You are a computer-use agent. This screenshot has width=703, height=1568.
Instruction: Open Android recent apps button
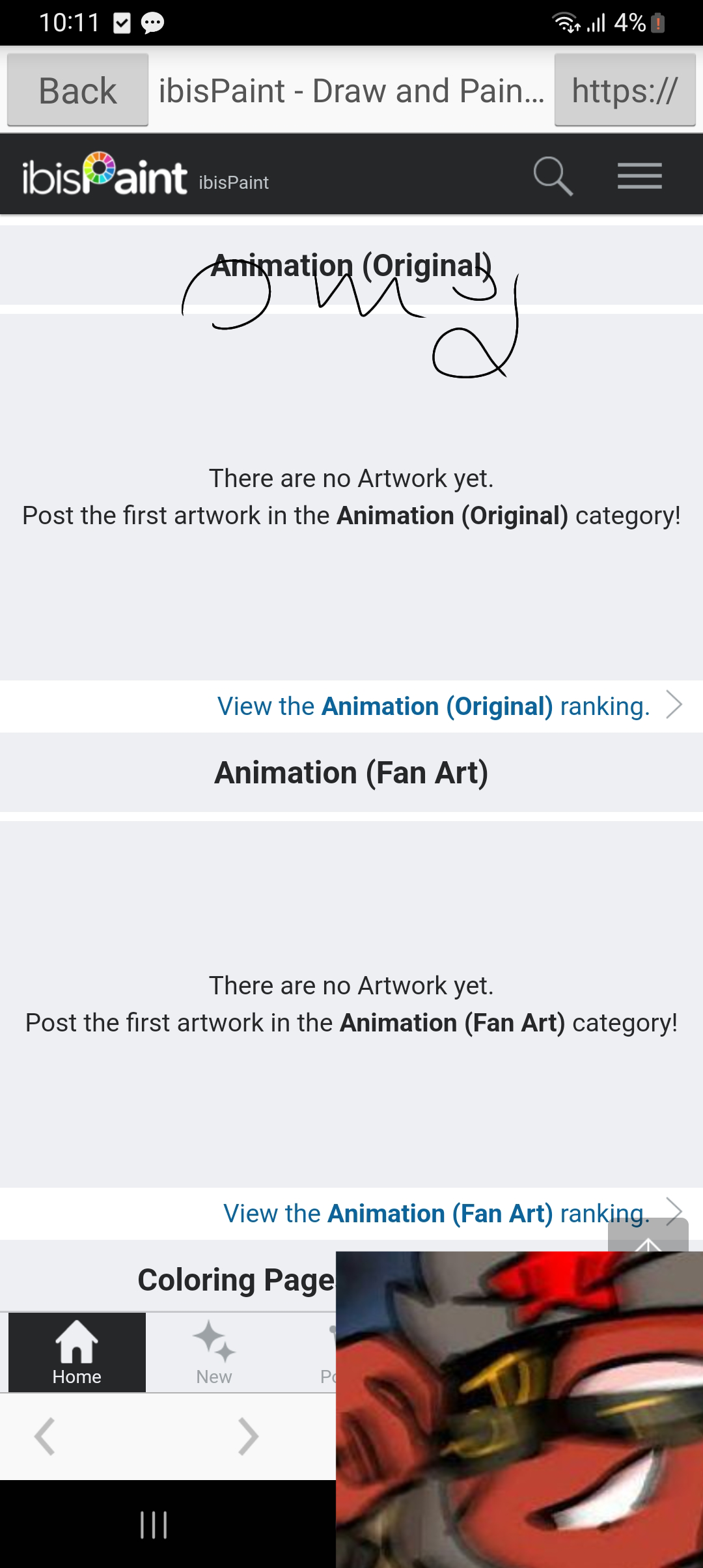click(154, 1524)
